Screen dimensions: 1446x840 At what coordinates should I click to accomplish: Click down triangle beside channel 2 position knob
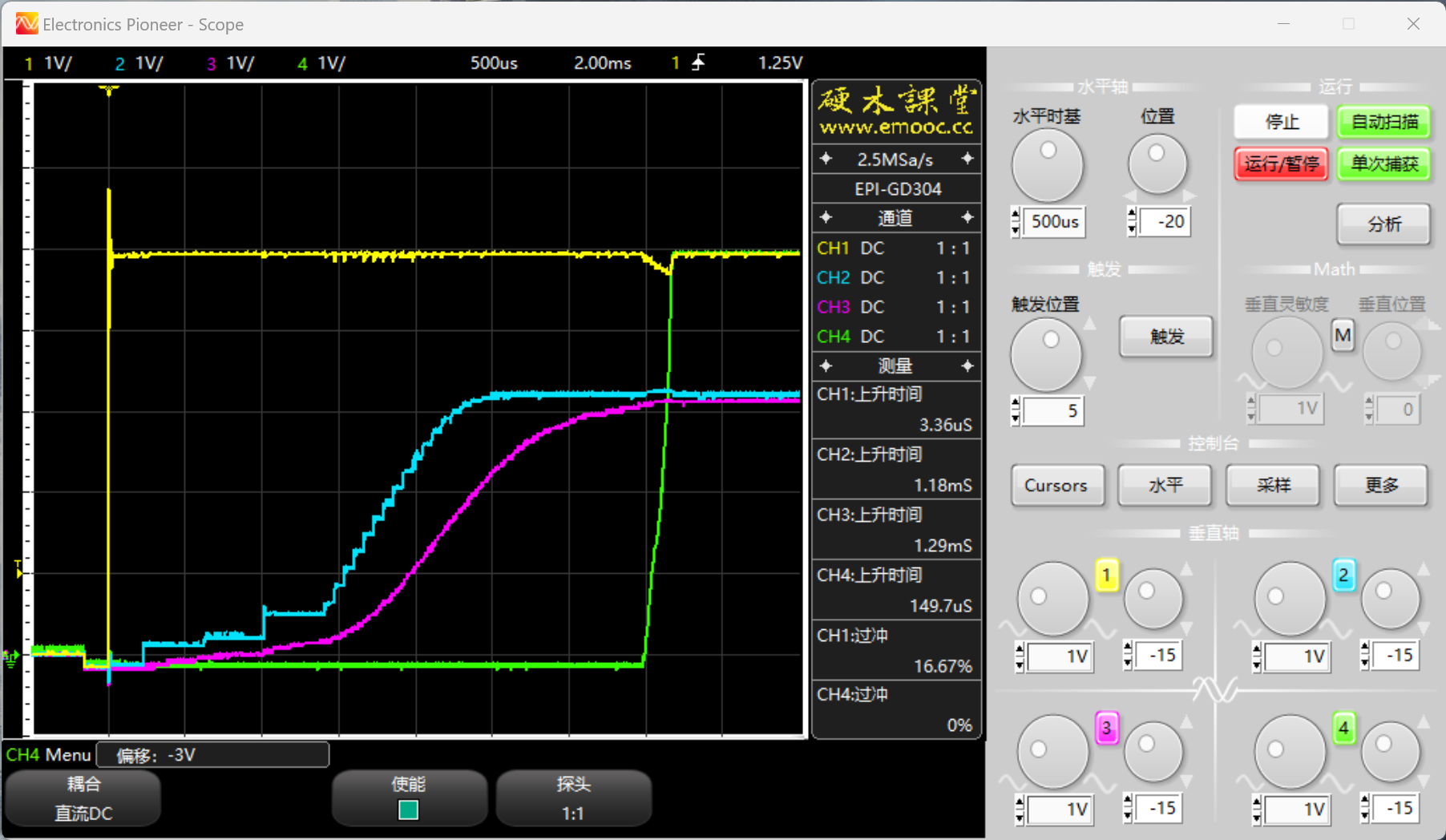[1424, 627]
